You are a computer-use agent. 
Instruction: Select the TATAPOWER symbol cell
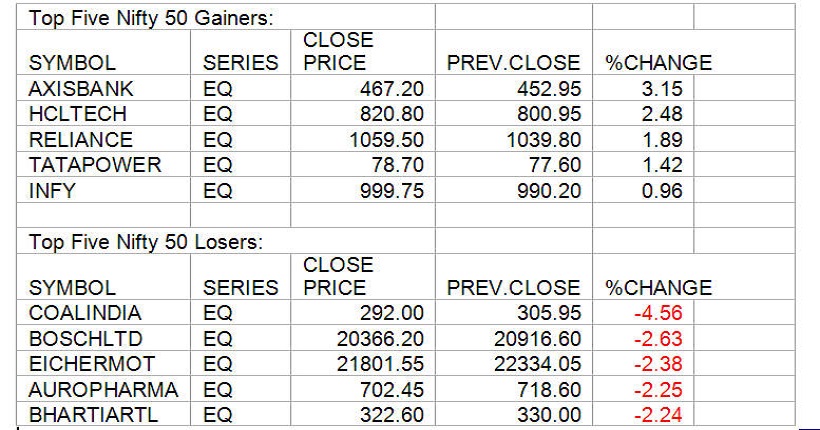click(94, 164)
